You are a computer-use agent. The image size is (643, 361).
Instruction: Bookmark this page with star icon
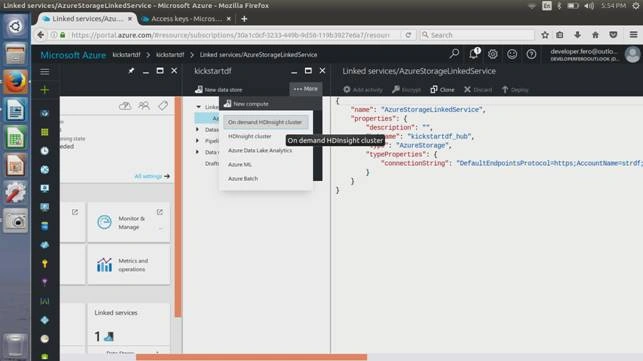point(545,35)
